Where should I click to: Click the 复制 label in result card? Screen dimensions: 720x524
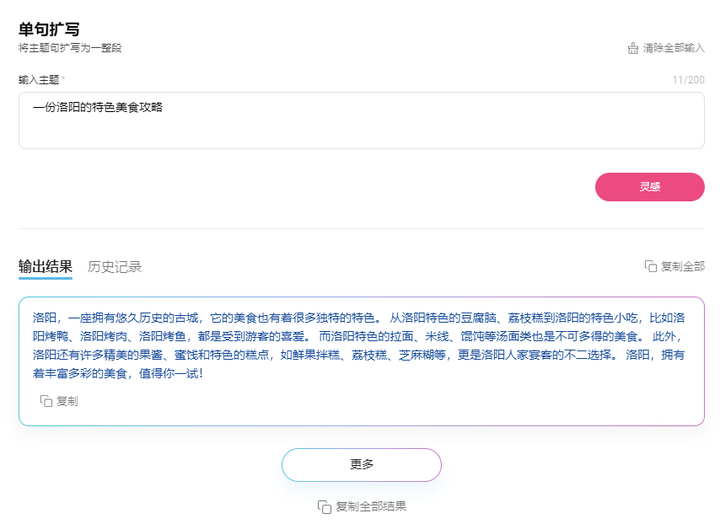point(68,401)
